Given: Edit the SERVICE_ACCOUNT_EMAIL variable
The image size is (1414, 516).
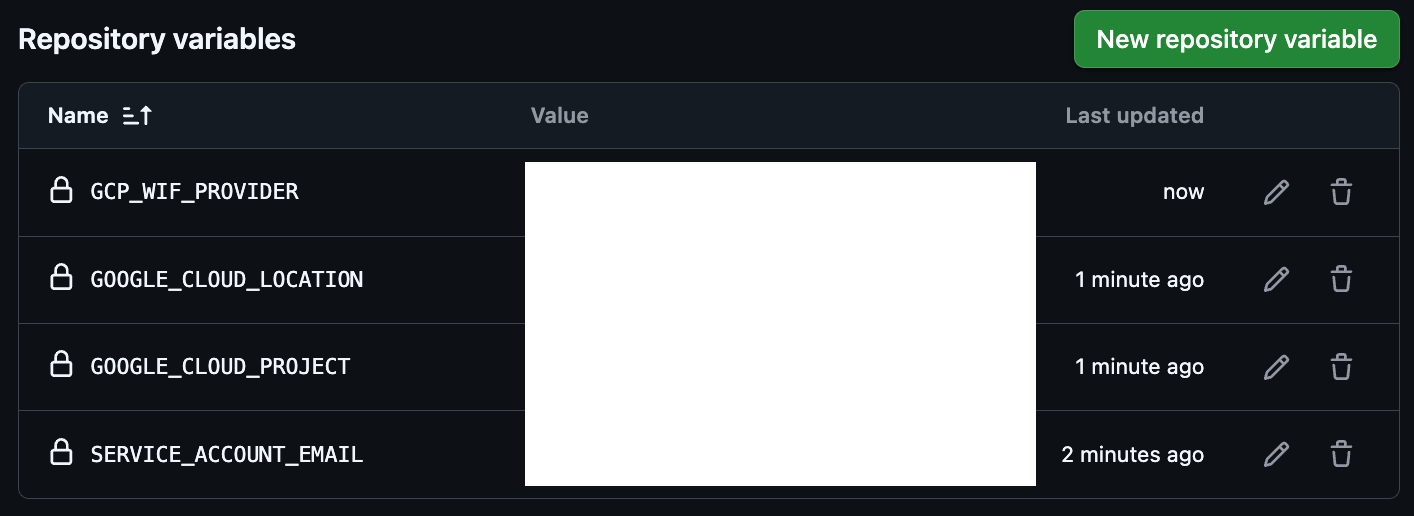Looking at the screenshot, I should tap(1276, 455).
